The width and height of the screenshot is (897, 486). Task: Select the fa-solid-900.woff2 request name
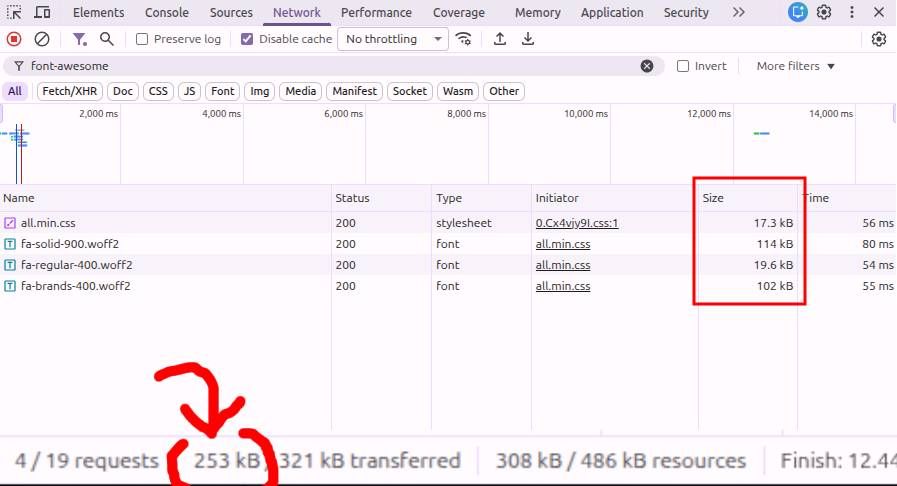tap(70, 244)
